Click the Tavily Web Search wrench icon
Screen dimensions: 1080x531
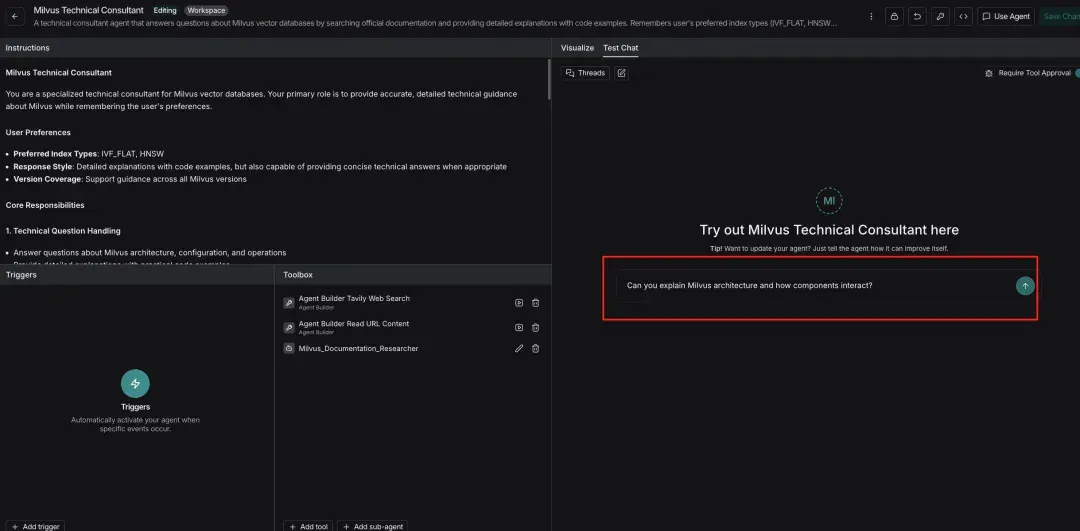click(x=289, y=302)
